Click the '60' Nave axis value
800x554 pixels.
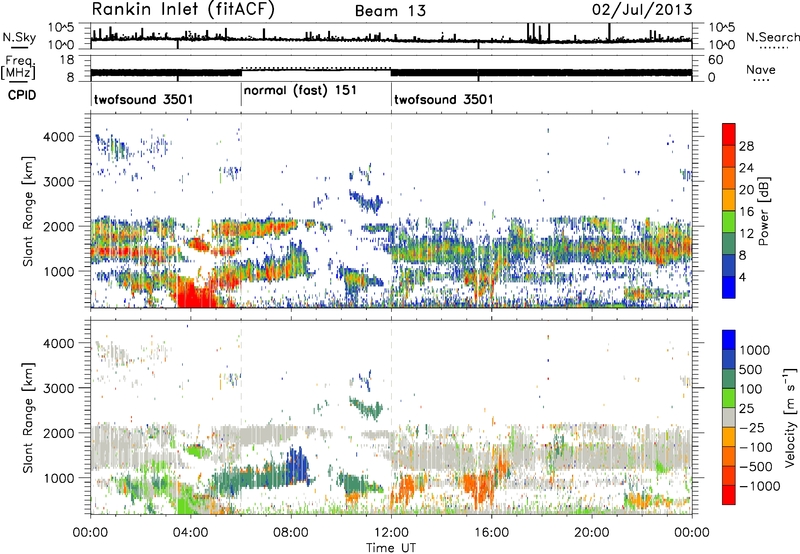[715, 60]
